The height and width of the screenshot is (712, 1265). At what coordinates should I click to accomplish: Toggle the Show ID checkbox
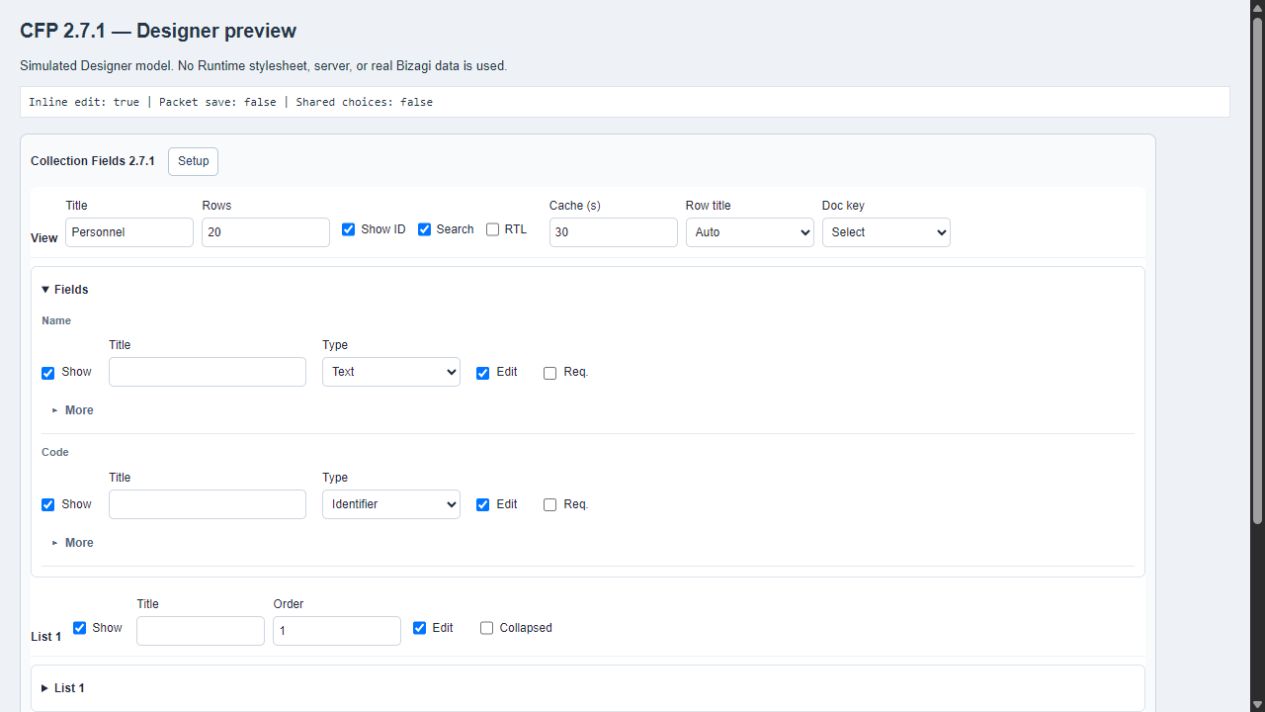pos(348,230)
